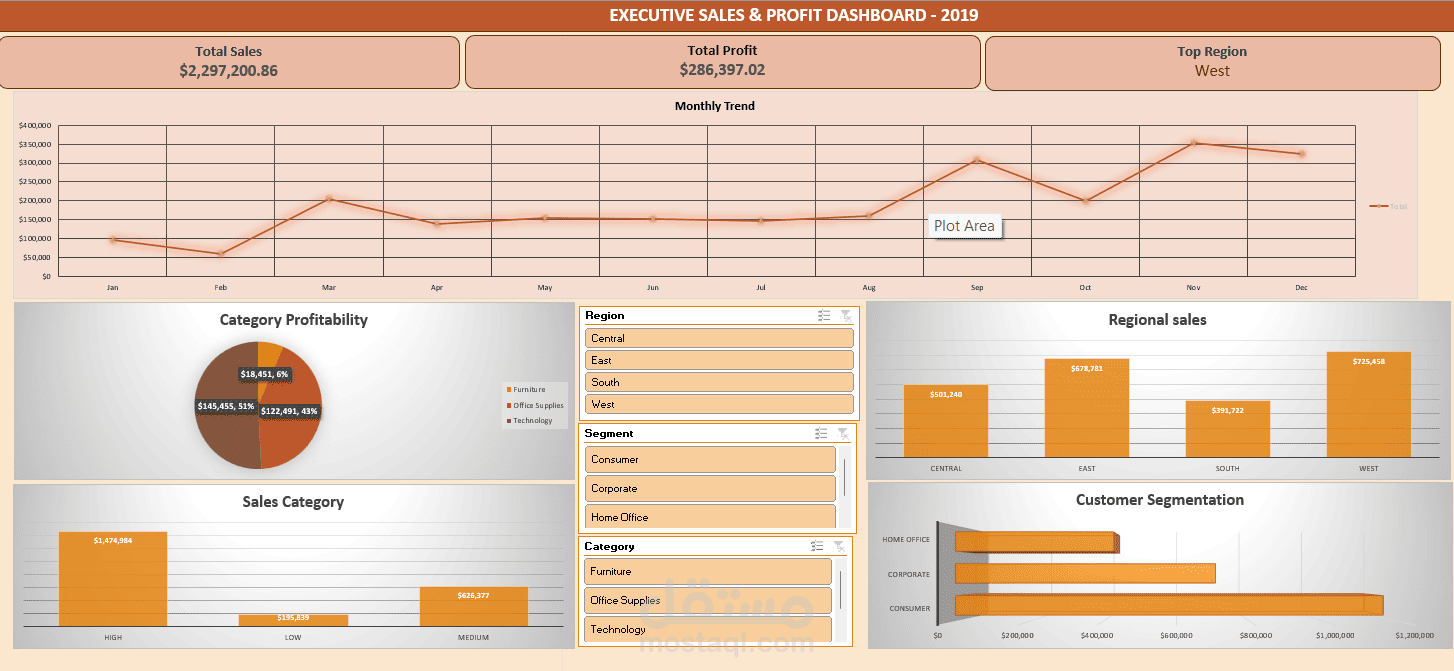Image resolution: width=1454 pixels, height=671 pixels.
Task: Select the Technology legend color swatch
Action: point(510,420)
